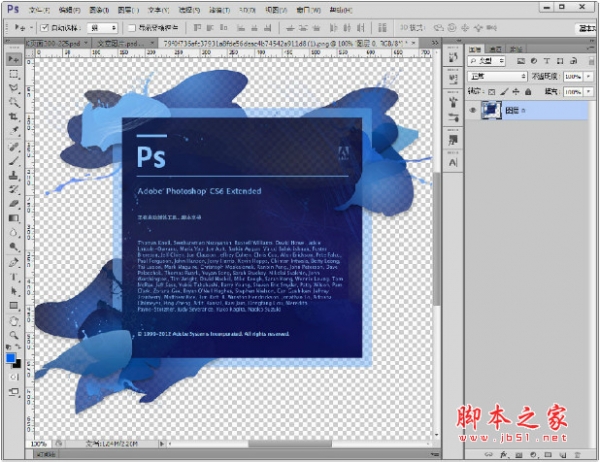
Task: Select the Hand tool
Action: pyautogui.click(x=14, y=321)
